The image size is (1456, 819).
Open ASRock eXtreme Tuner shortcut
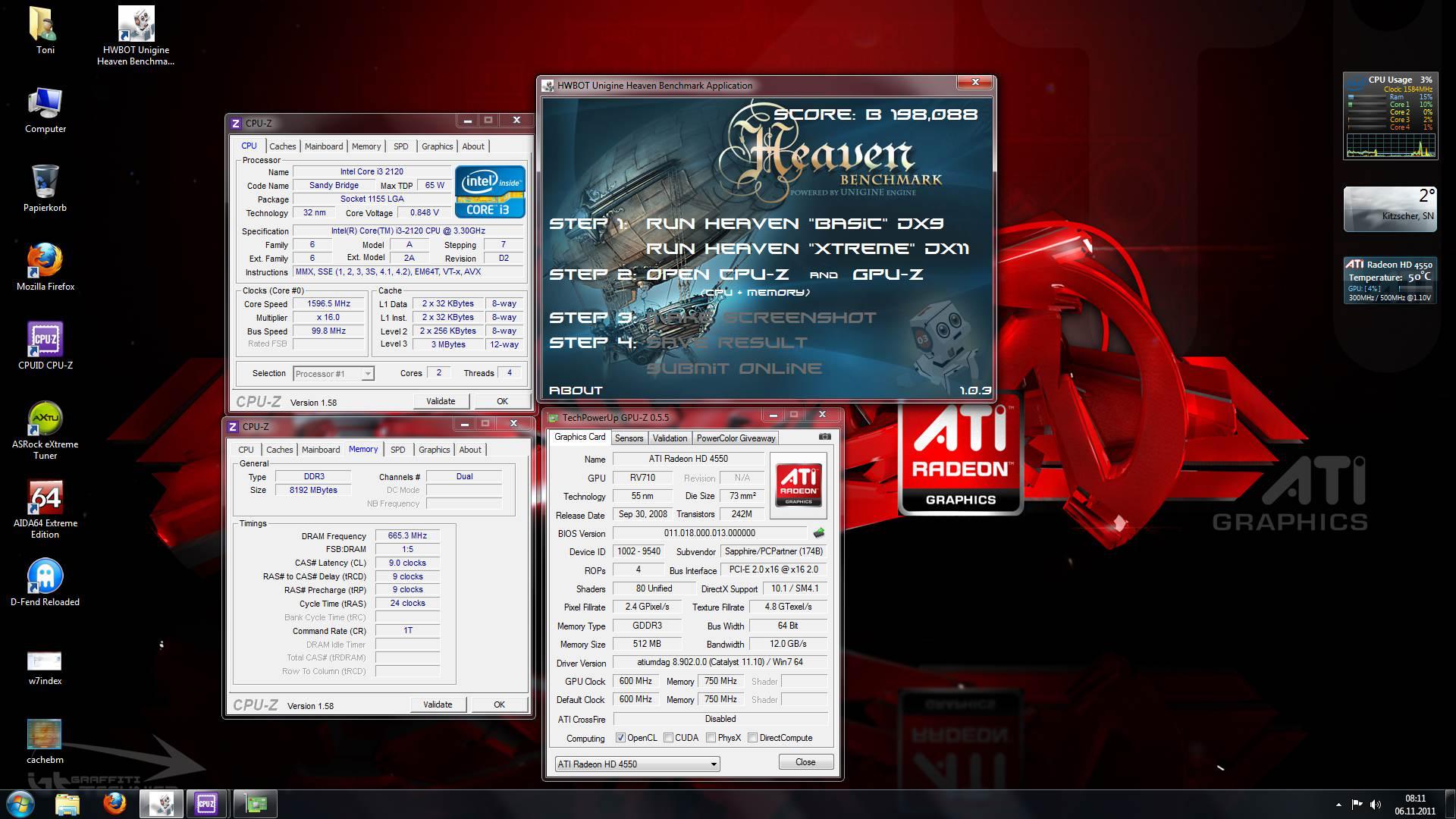click(x=45, y=431)
